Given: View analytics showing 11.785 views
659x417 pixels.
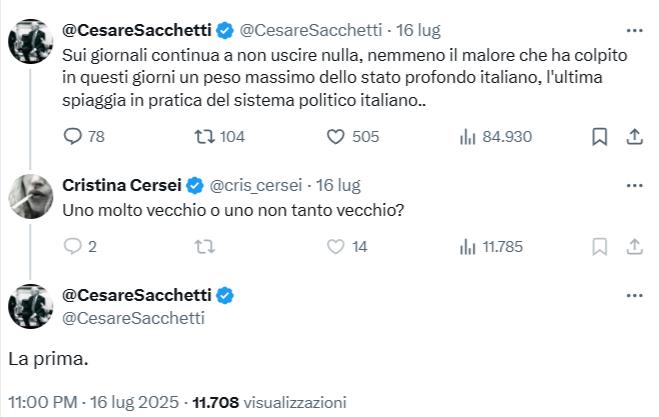Looking at the screenshot, I should pyautogui.click(x=491, y=246).
